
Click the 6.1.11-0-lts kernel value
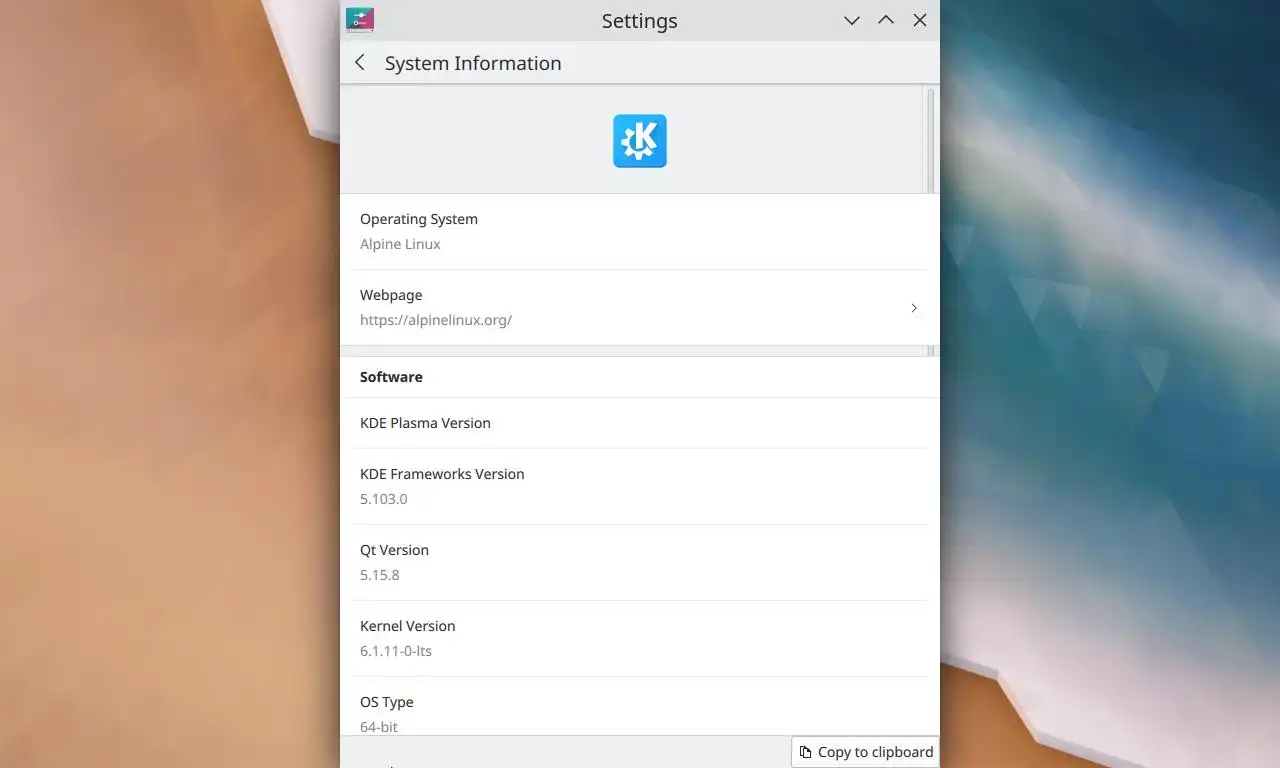click(x=396, y=651)
